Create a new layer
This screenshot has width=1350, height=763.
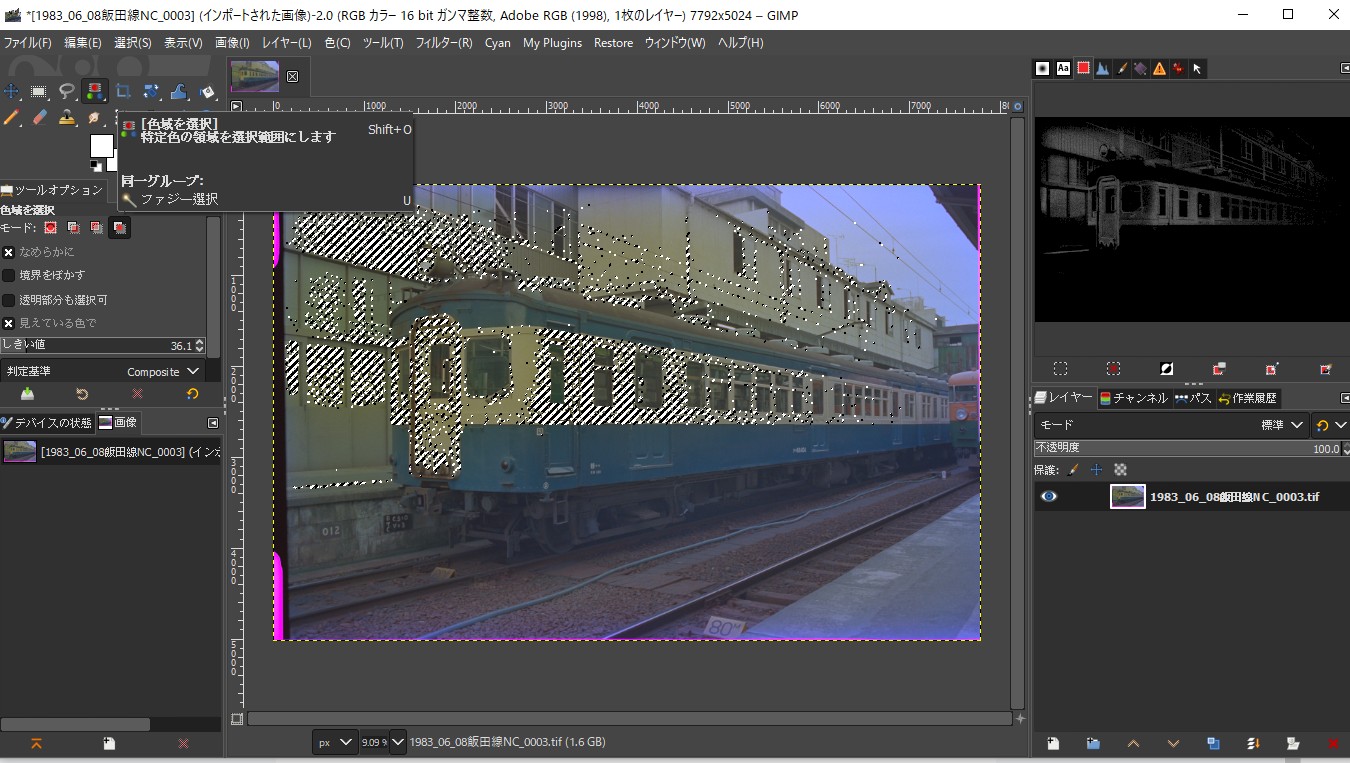[1053, 743]
